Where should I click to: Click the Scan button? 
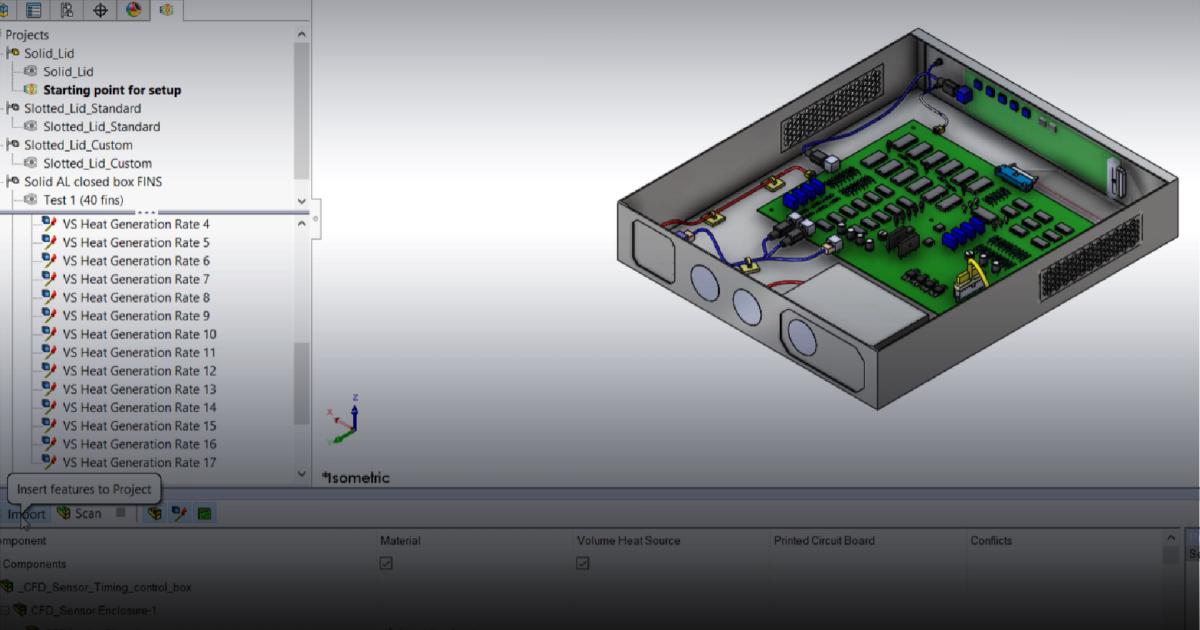click(79, 513)
